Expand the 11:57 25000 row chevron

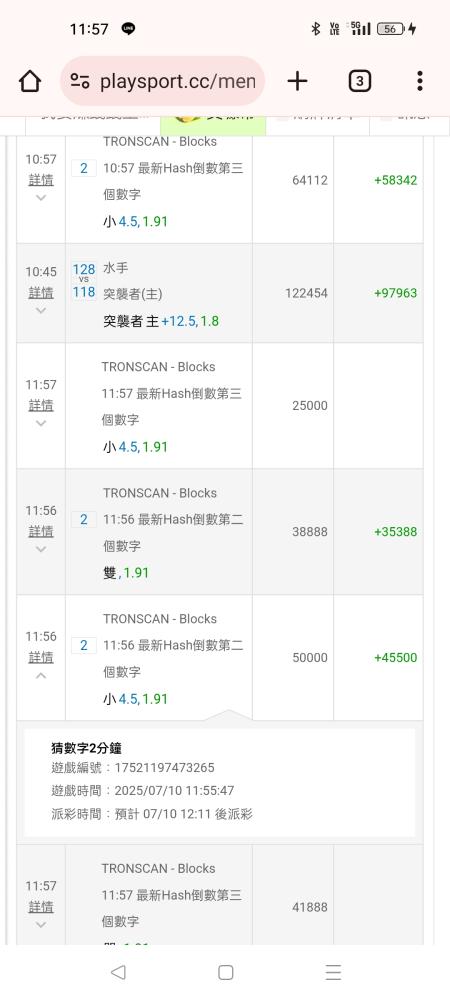(x=41, y=423)
